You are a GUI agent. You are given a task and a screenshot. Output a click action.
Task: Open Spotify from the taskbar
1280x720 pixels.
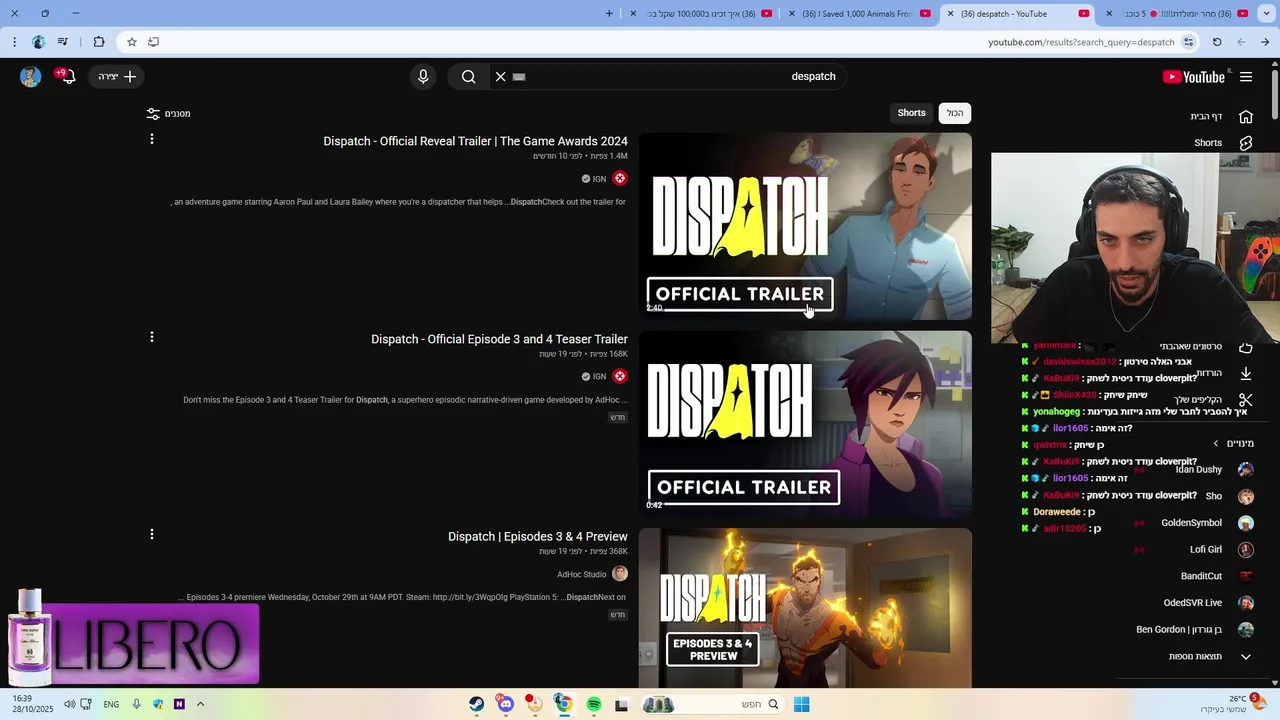pos(594,705)
